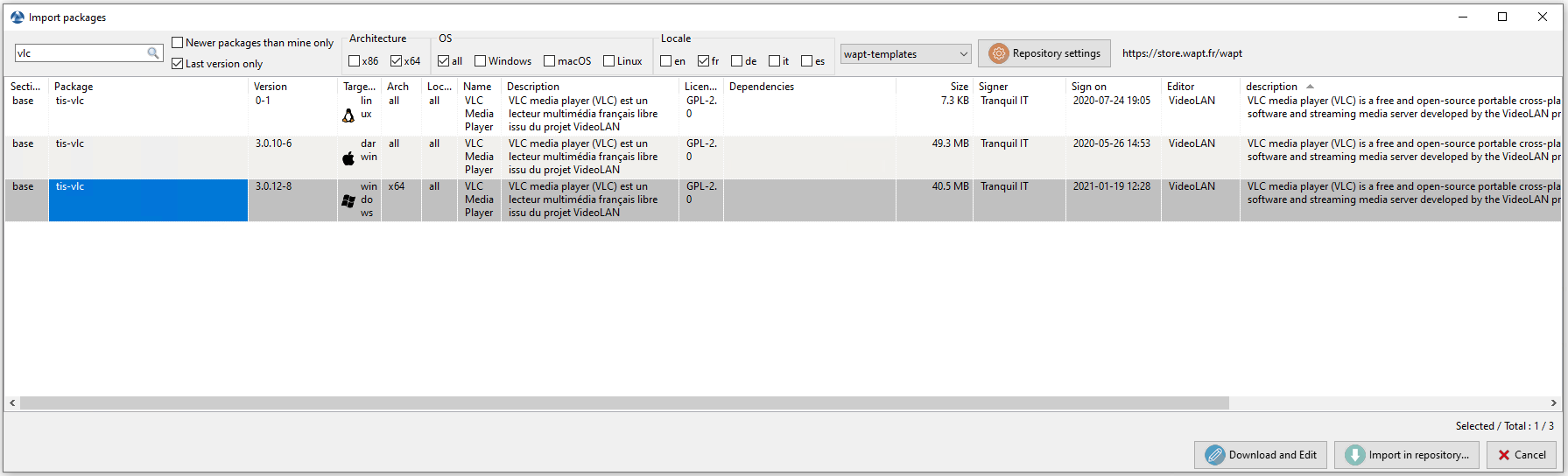Cancel the import dialog

(1522, 455)
